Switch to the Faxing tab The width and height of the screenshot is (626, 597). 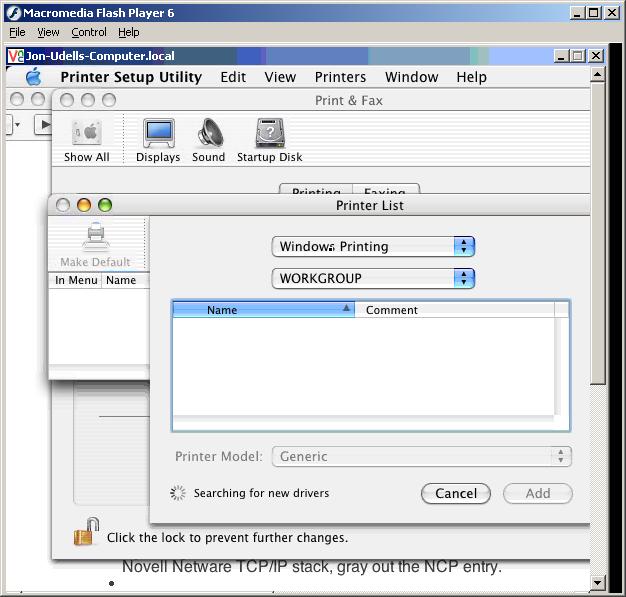pos(386,189)
